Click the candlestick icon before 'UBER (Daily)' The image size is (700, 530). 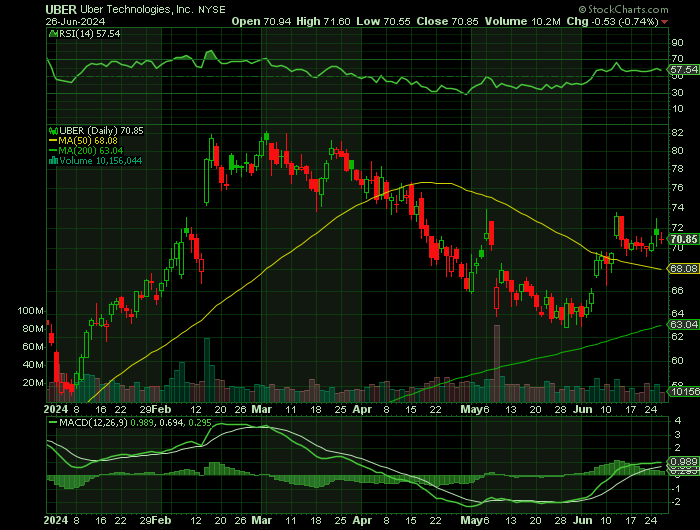click(x=53, y=131)
